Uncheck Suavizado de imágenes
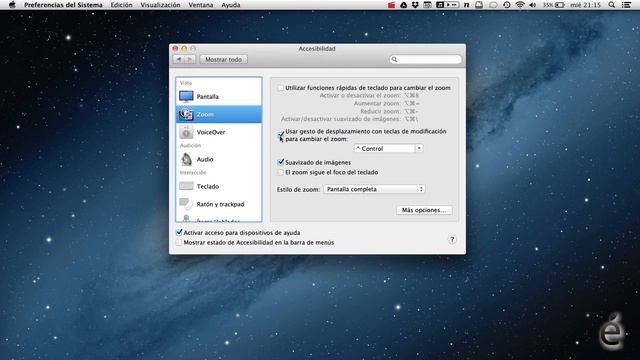Image resolution: width=640 pixels, height=360 pixels. click(x=280, y=162)
